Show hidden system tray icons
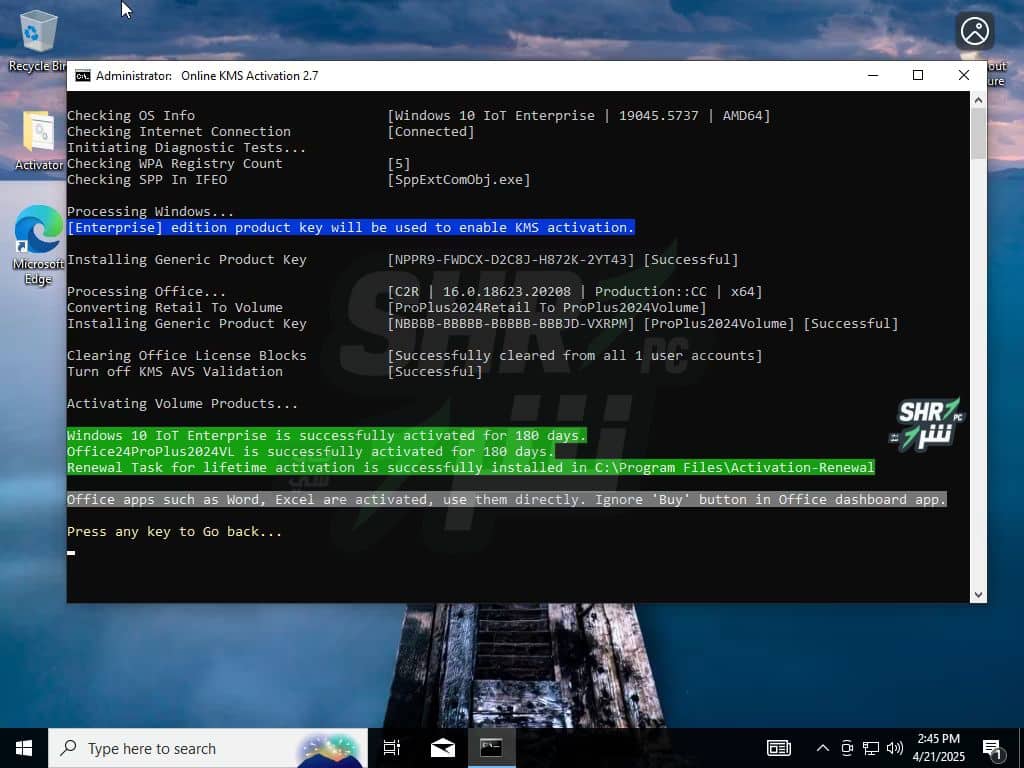Viewport: 1024px width, 768px height. click(x=823, y=748)
